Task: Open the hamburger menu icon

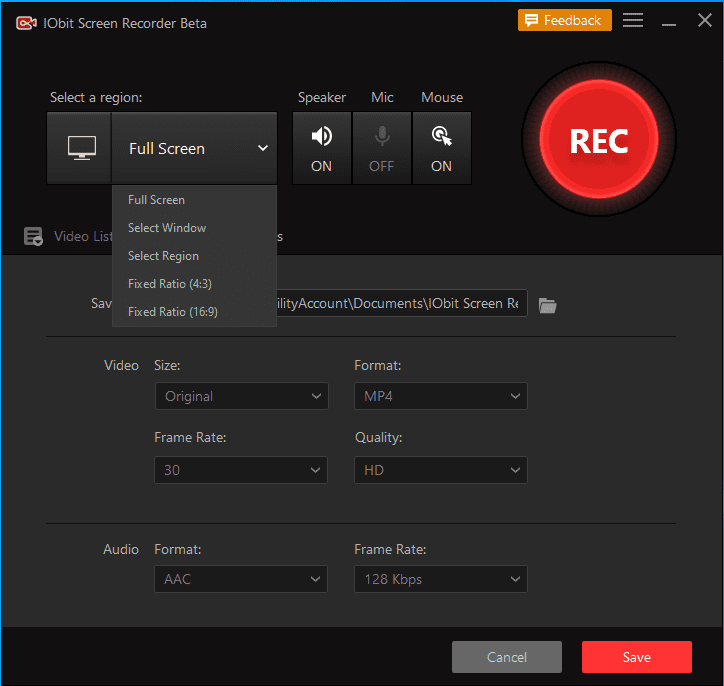Action: 633,20
